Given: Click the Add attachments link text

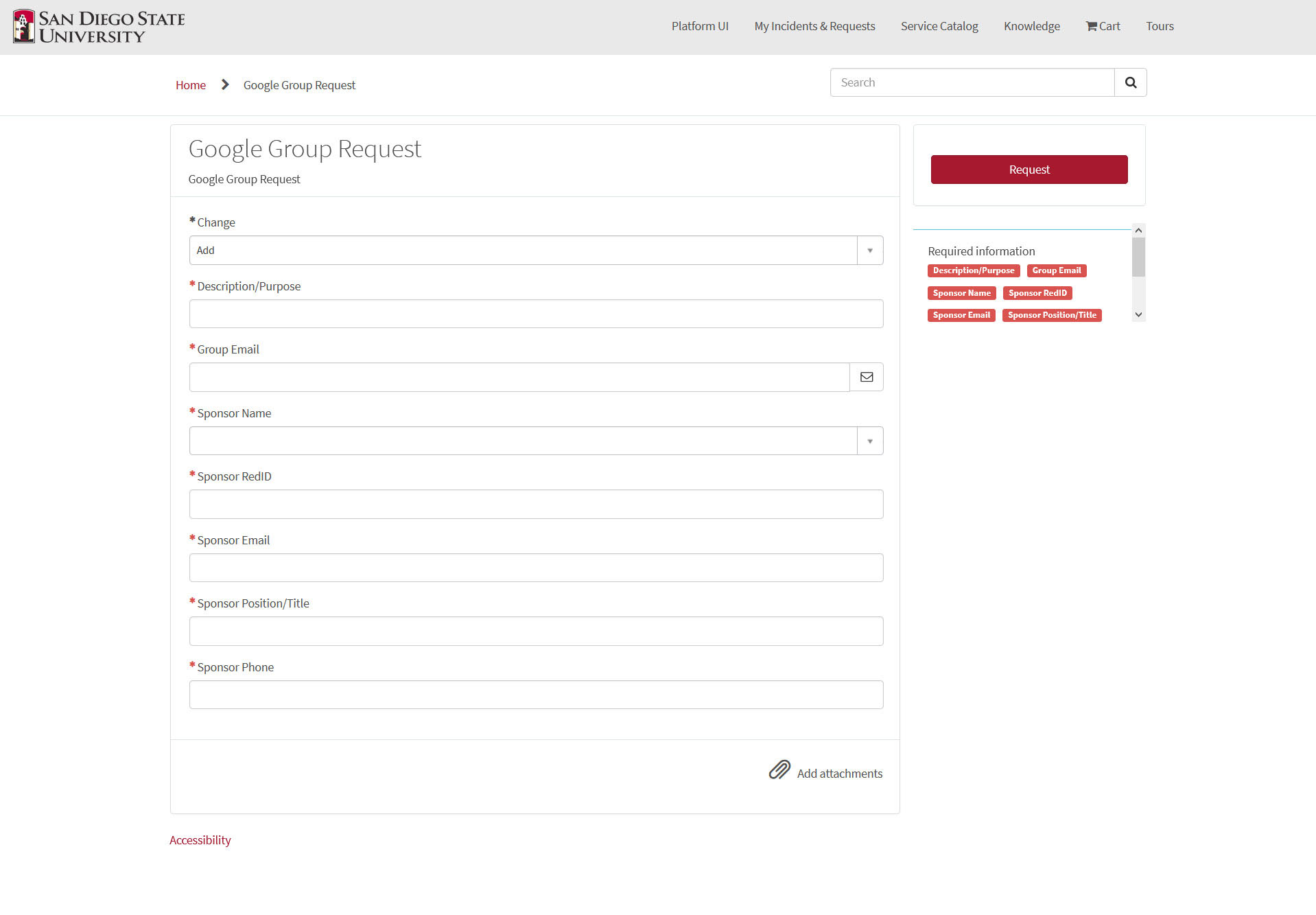Looking at the screenshot, I should coord(840,774).
